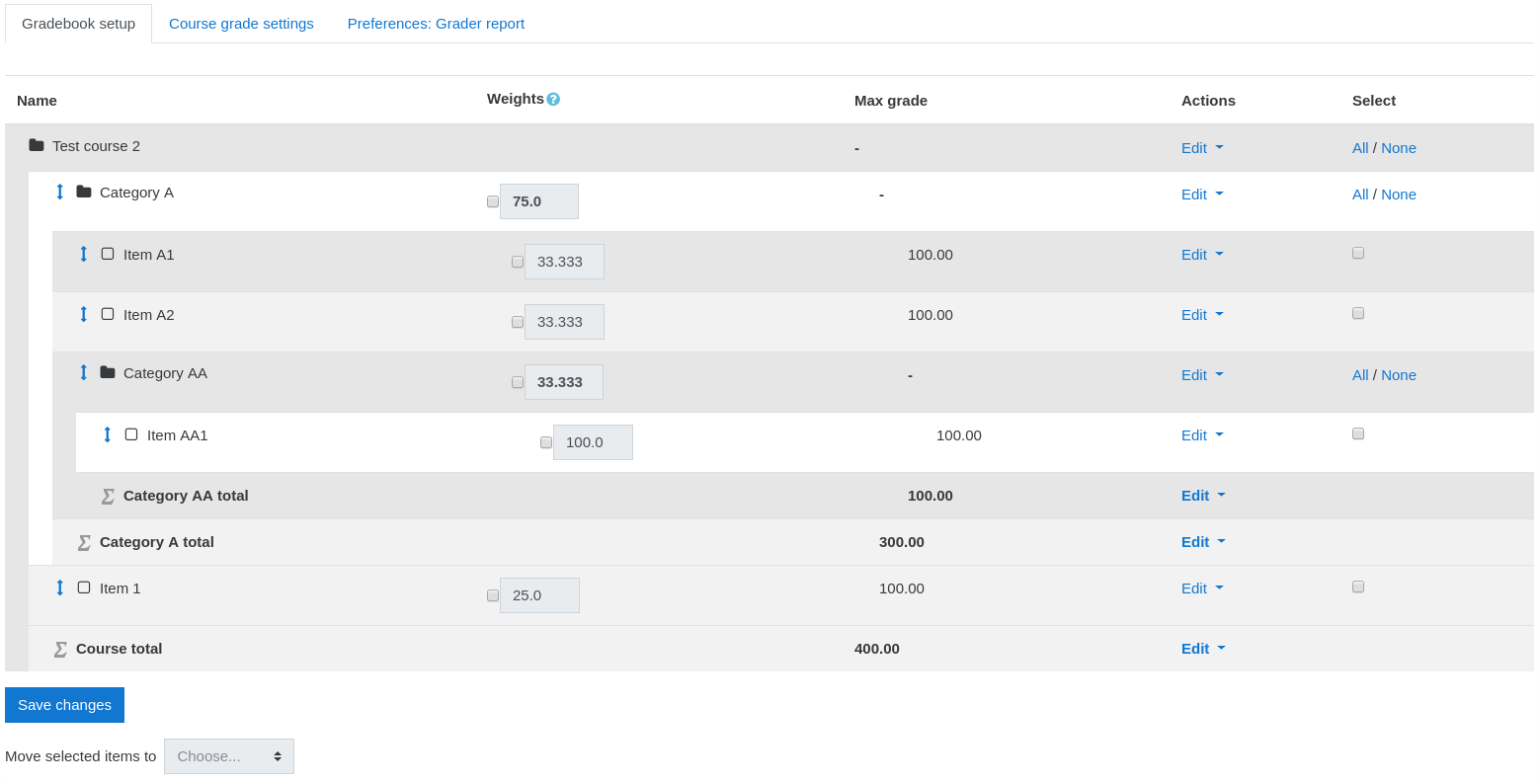Toggle weight override checkbox for Item AA1
Screen dimensions: 1540x784
point(546,442)
